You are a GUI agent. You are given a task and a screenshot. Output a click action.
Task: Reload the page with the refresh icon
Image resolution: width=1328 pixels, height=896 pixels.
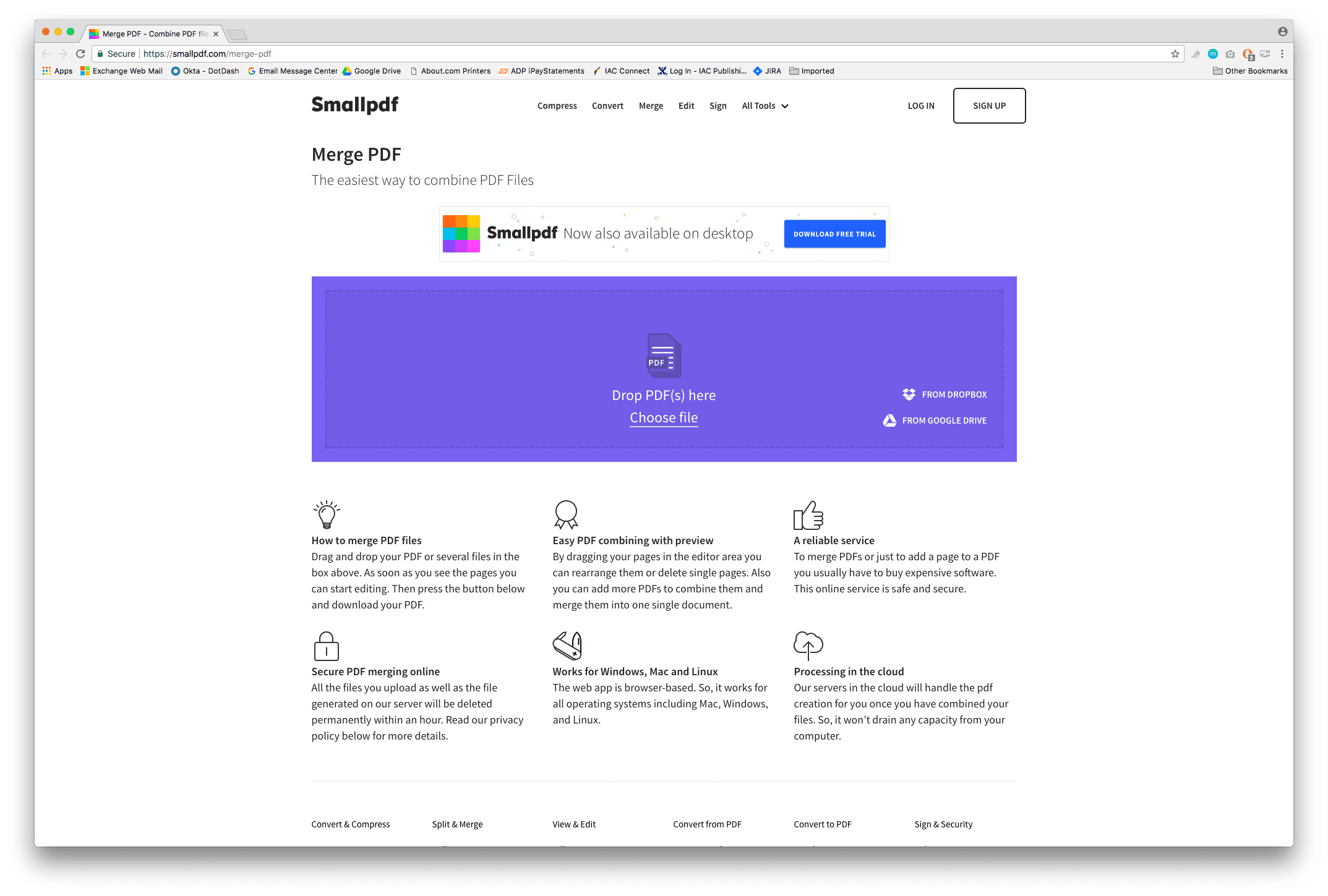point(80,54)
